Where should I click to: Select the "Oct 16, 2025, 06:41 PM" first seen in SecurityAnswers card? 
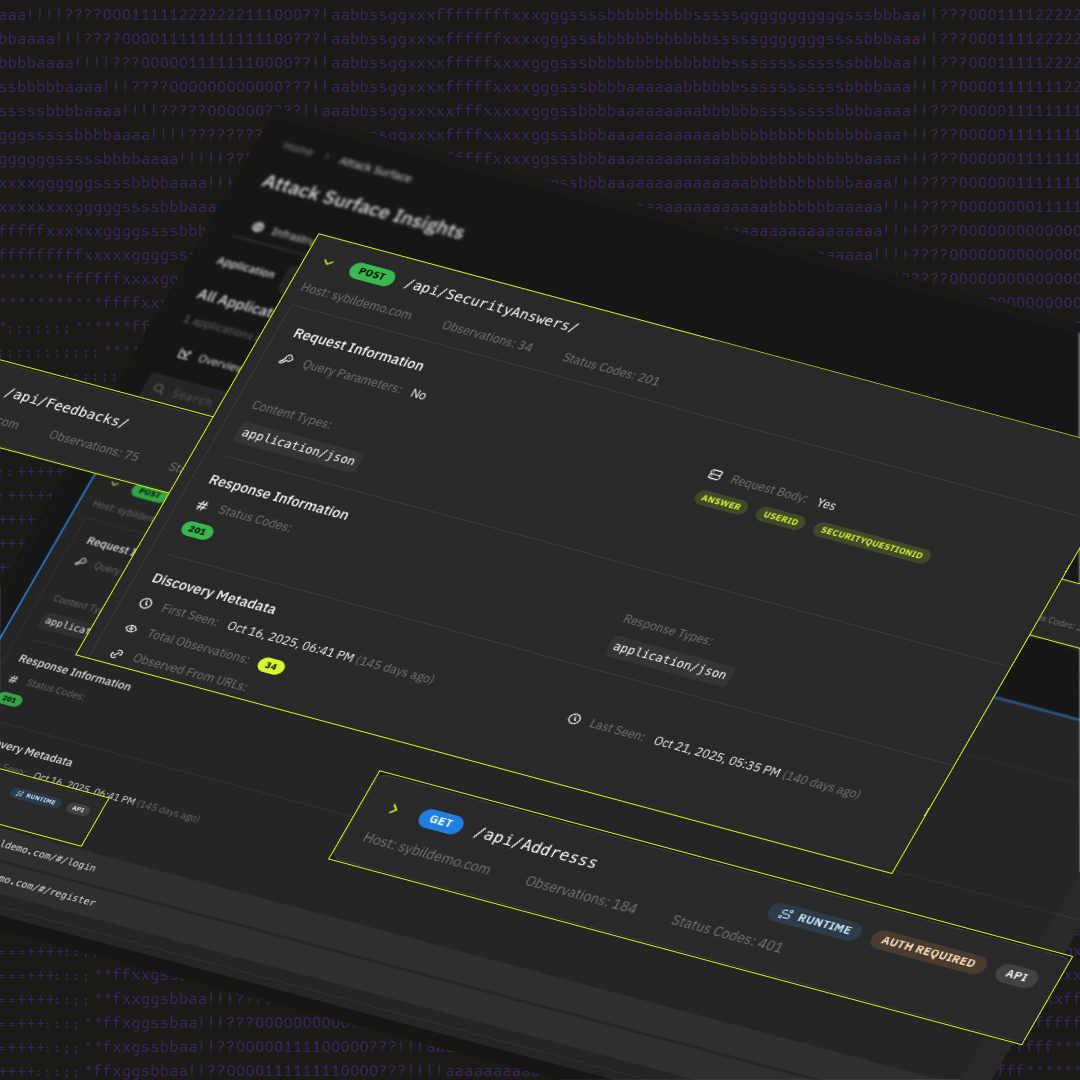pyautogui.click(x=291, y=642)
